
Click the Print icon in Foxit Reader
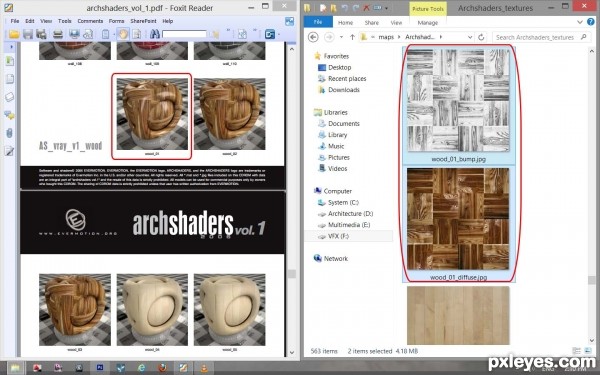[x=58, y=34]
